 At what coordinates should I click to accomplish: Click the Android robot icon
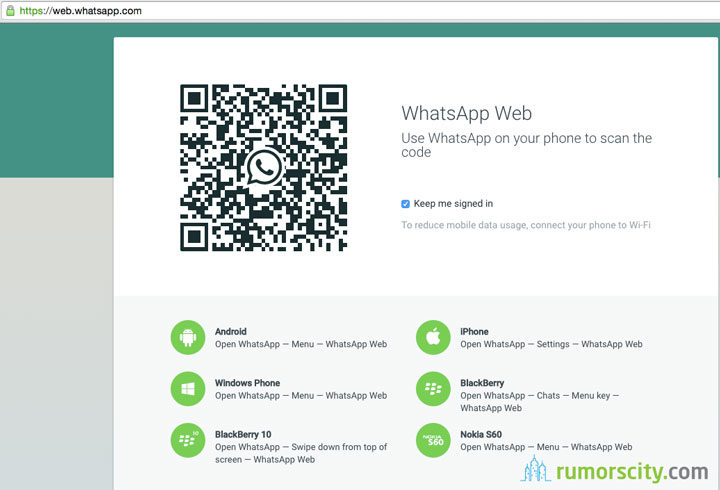pyautogui.click(x=188, y=338)
